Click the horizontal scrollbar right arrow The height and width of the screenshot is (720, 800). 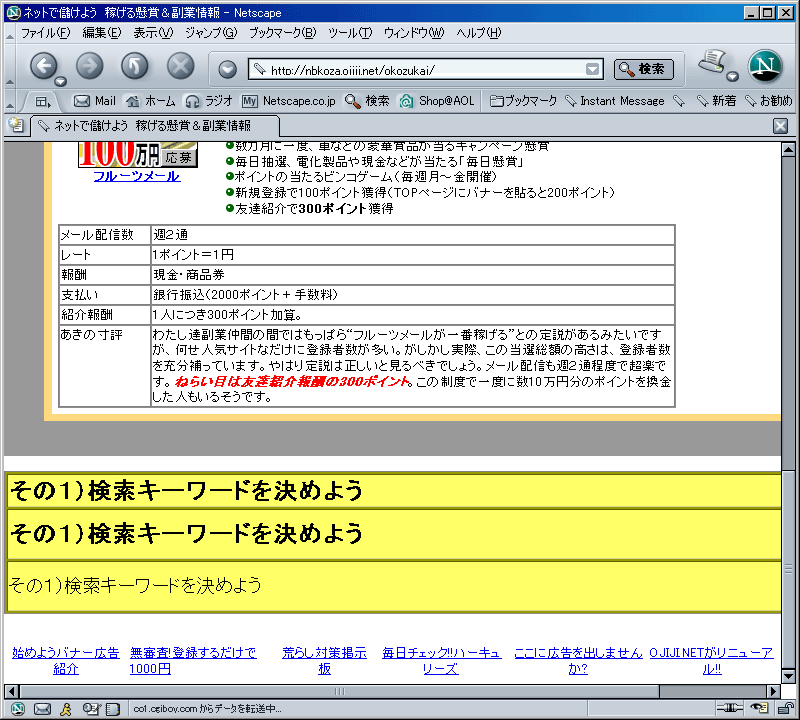coord(773,691)
